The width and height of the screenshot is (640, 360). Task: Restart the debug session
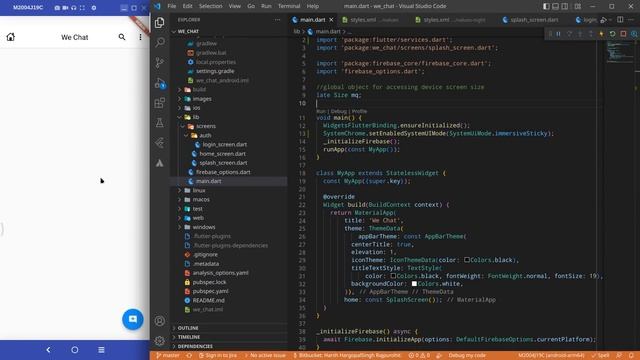click(x=612, y=34)
